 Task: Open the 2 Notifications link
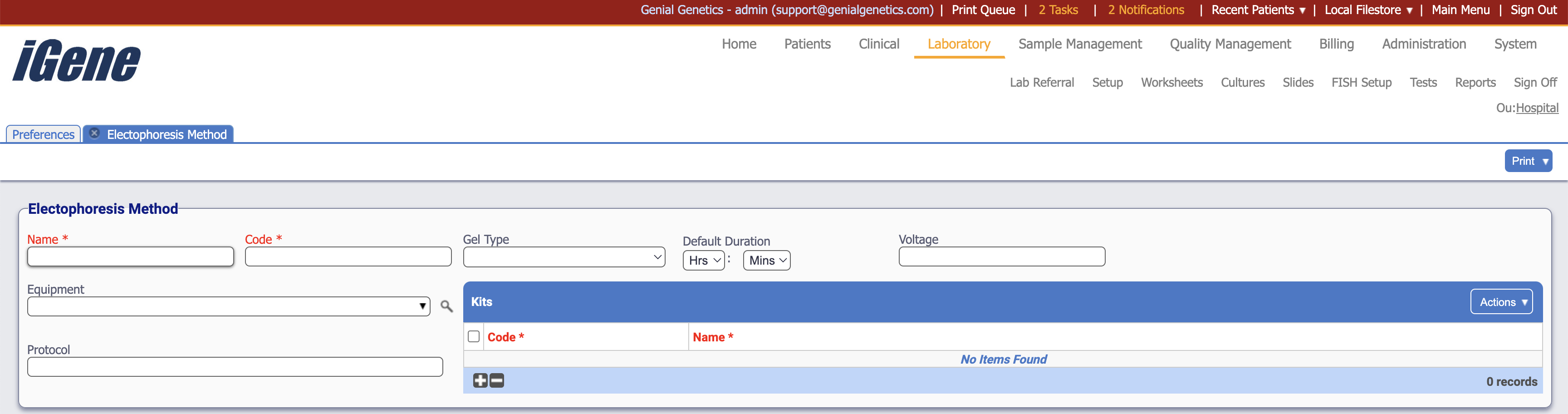point(1146,10)
